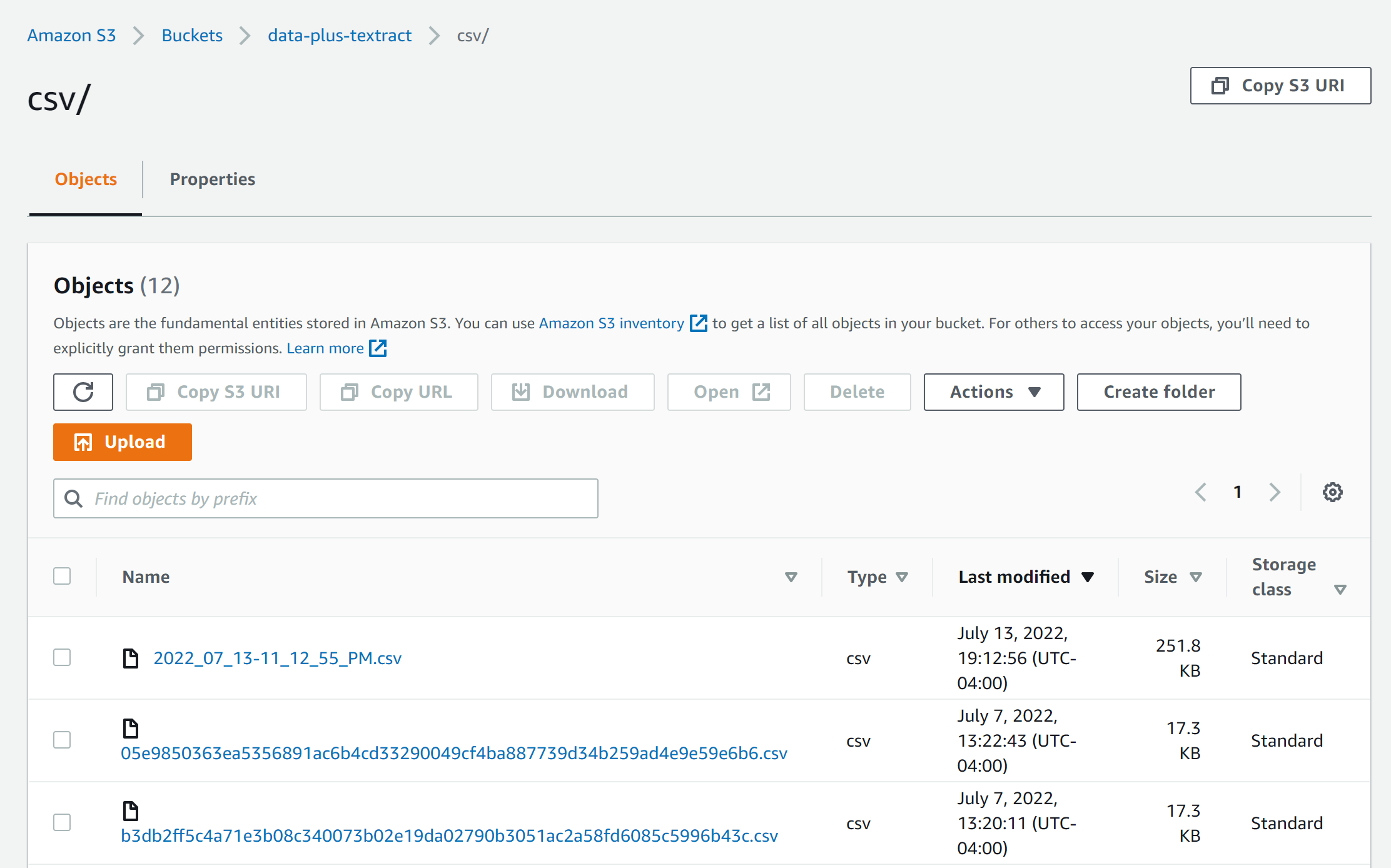Toggle the select-all objects checkbox
Image resolution: width=1391 pixels, height=868 pixels.
62,575
